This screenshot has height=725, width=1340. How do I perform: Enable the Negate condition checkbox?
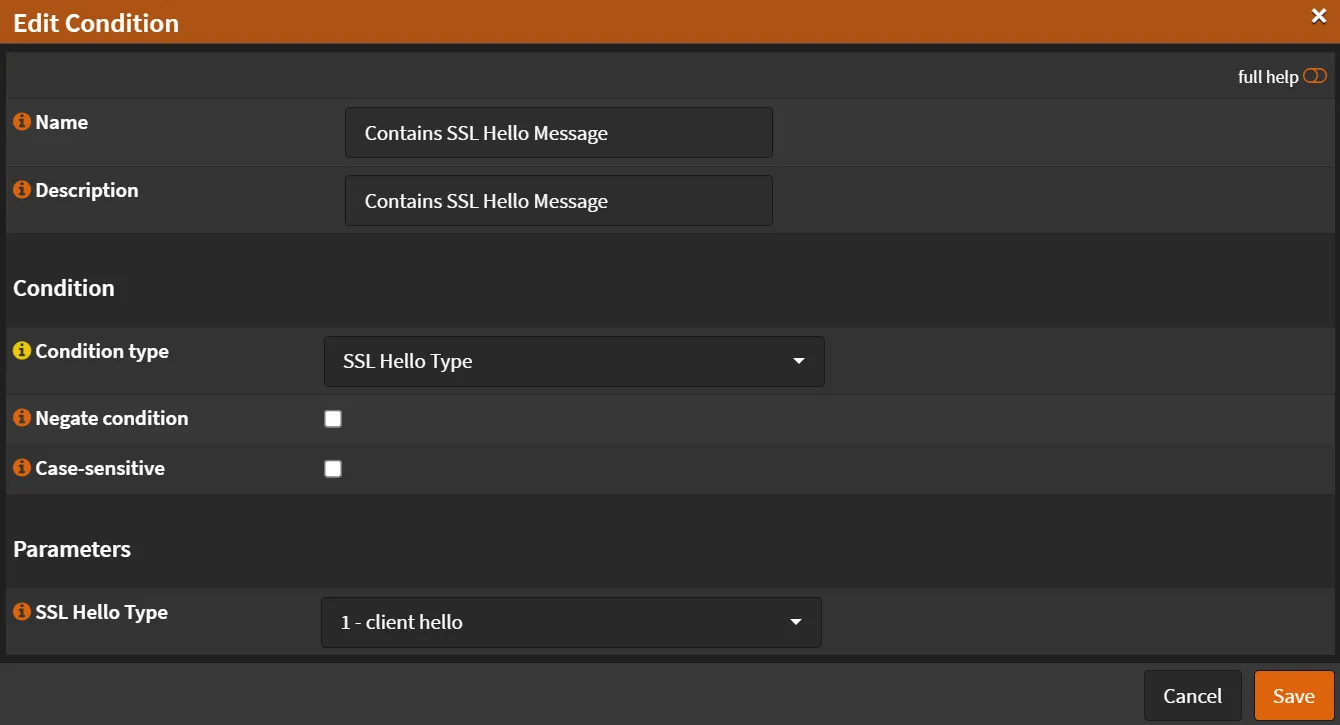(333, 418)
